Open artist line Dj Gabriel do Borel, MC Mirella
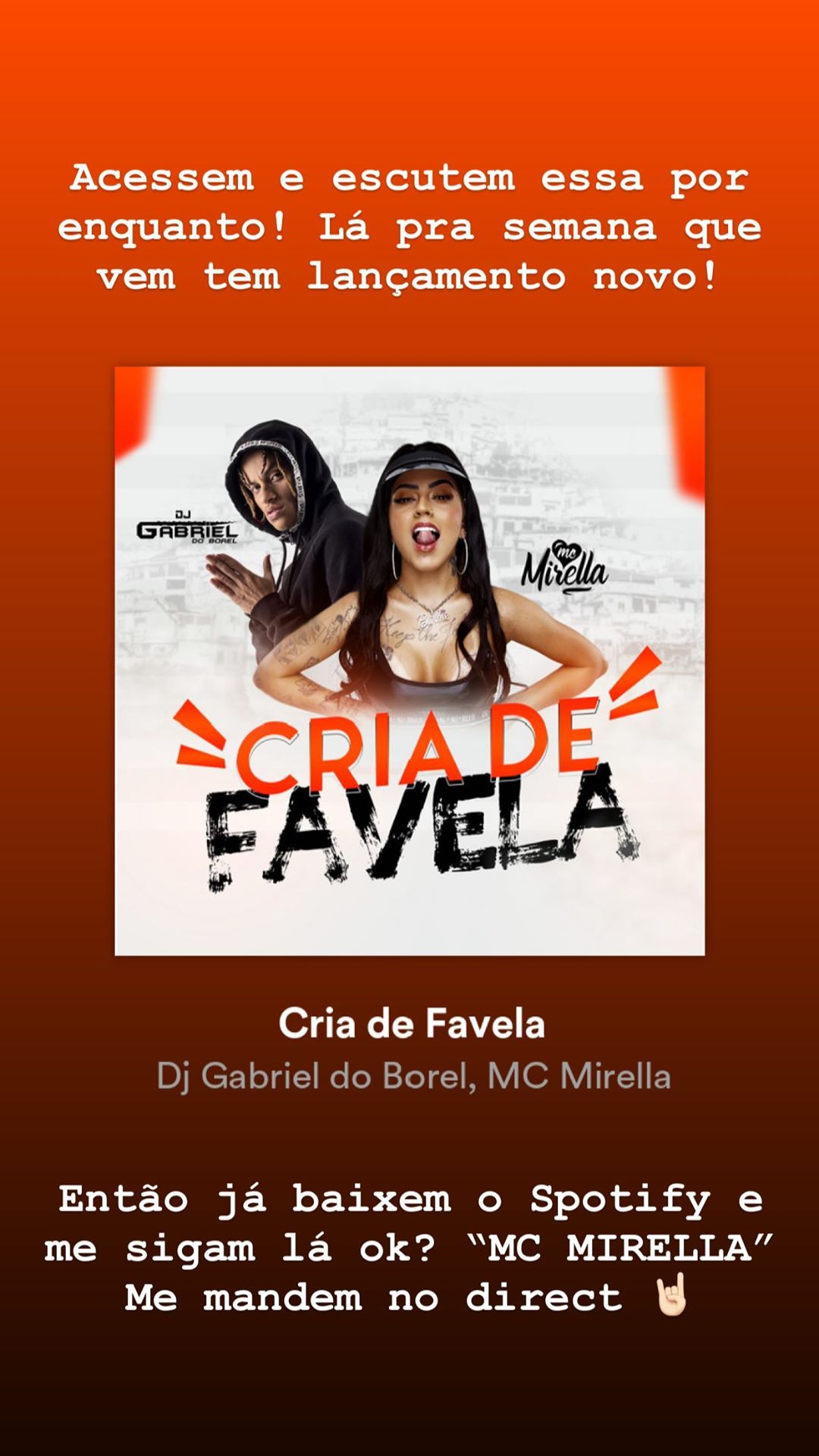Screen dimensions: 819x1456 coord(413,1076)
